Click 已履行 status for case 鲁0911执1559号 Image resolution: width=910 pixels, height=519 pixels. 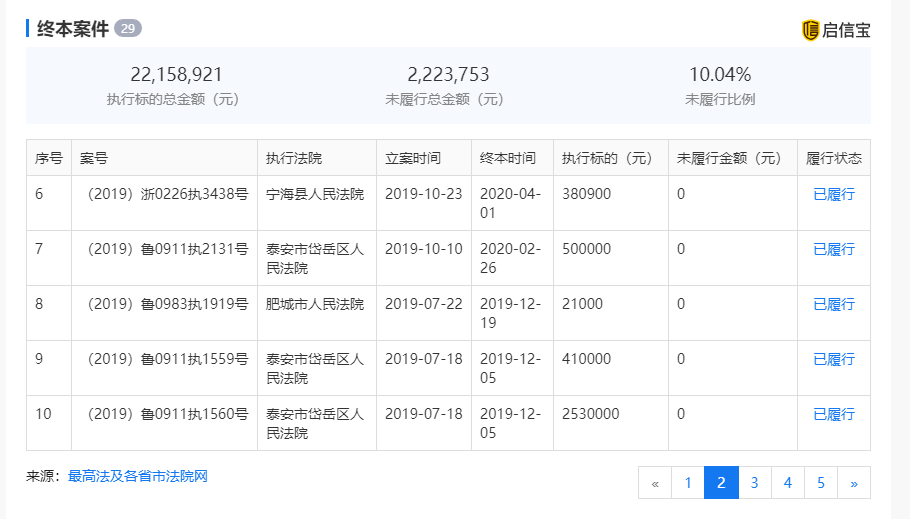pyautogui.click(x=834, y=359)
